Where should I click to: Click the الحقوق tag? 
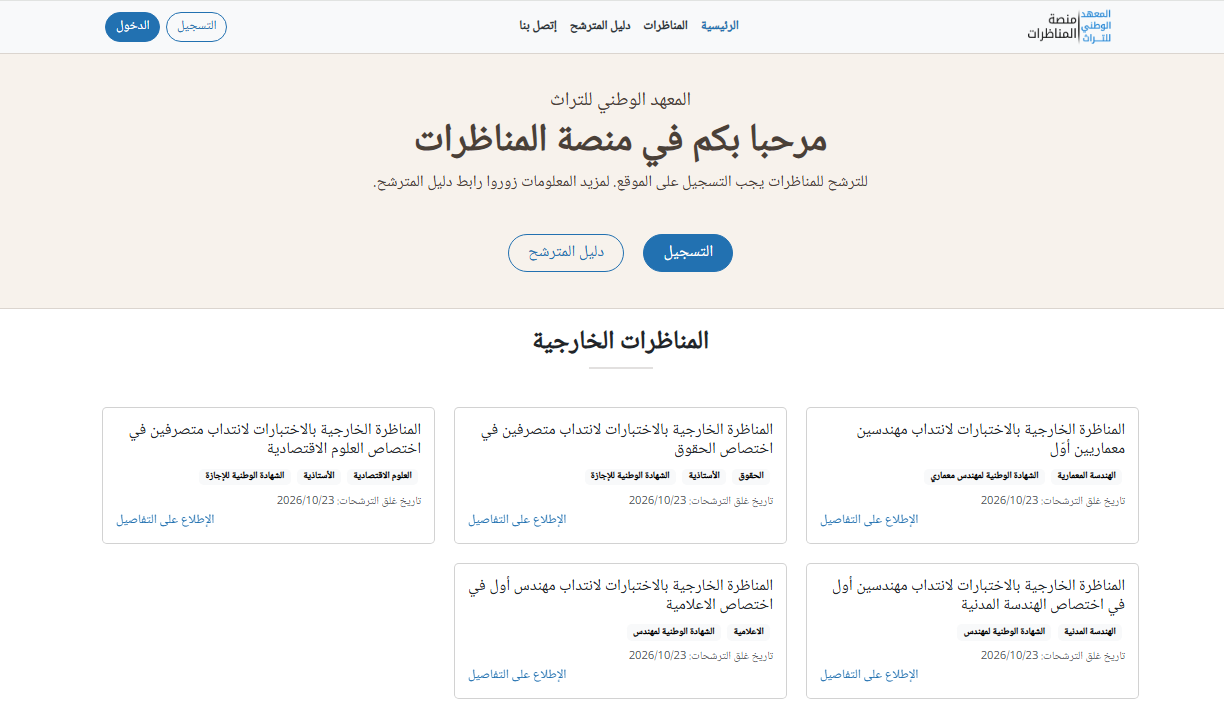pyautogui.click(x=752, y=476)
